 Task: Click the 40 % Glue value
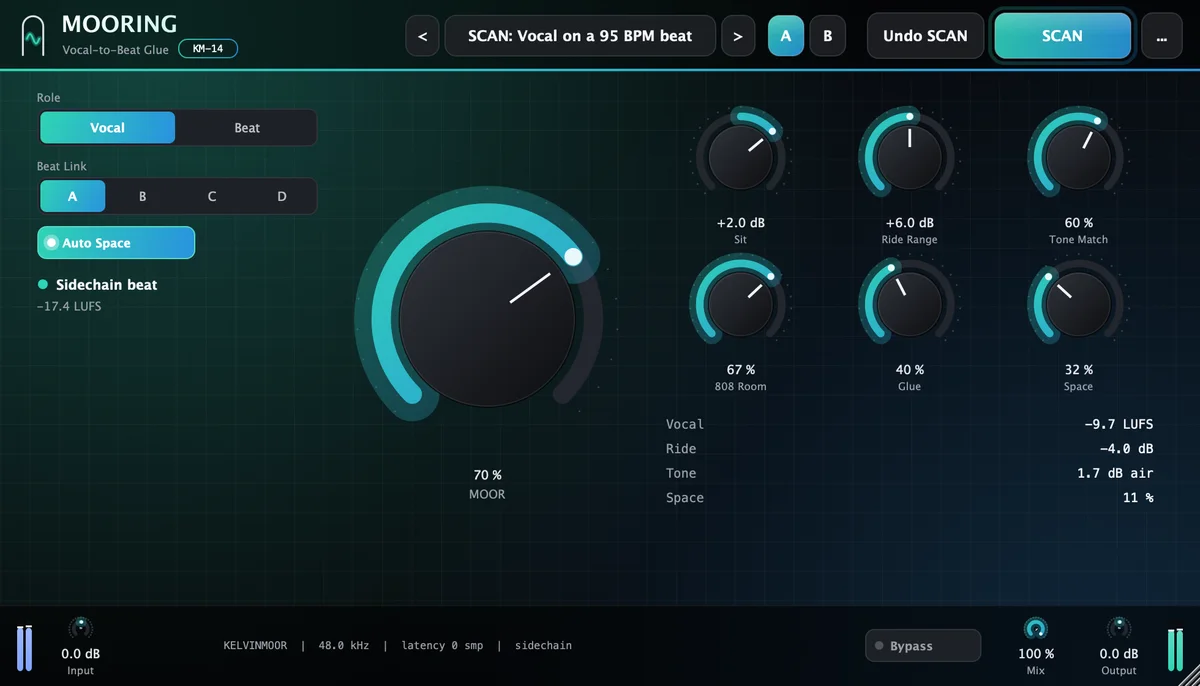910,370
